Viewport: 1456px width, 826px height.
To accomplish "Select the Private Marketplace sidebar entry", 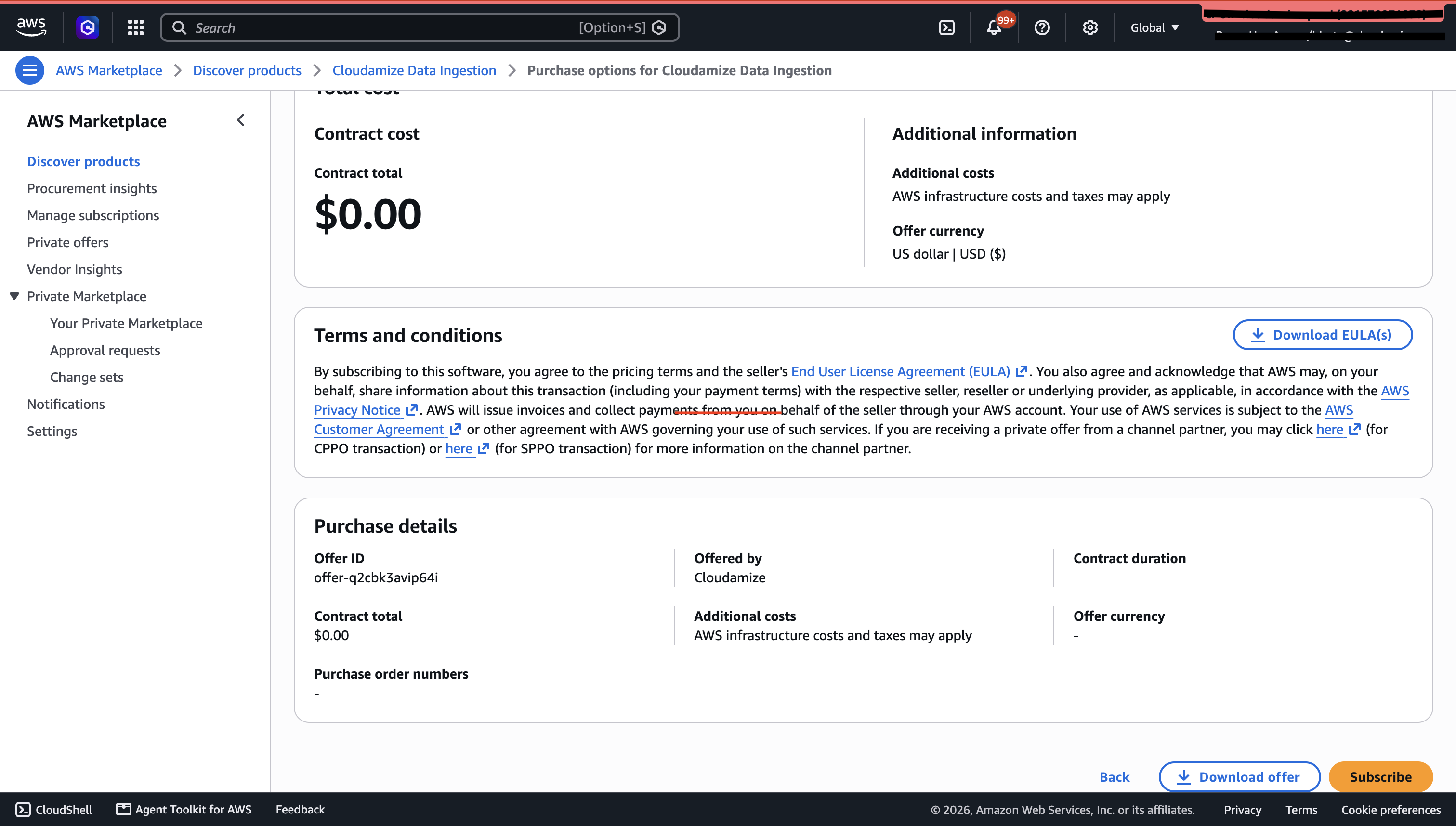I will click(87, 296).
